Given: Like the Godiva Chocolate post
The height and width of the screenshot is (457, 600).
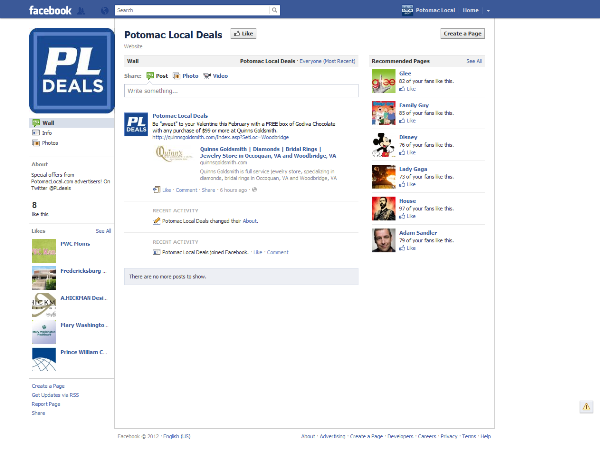Looking at the screenshot, I should [167, 190].
